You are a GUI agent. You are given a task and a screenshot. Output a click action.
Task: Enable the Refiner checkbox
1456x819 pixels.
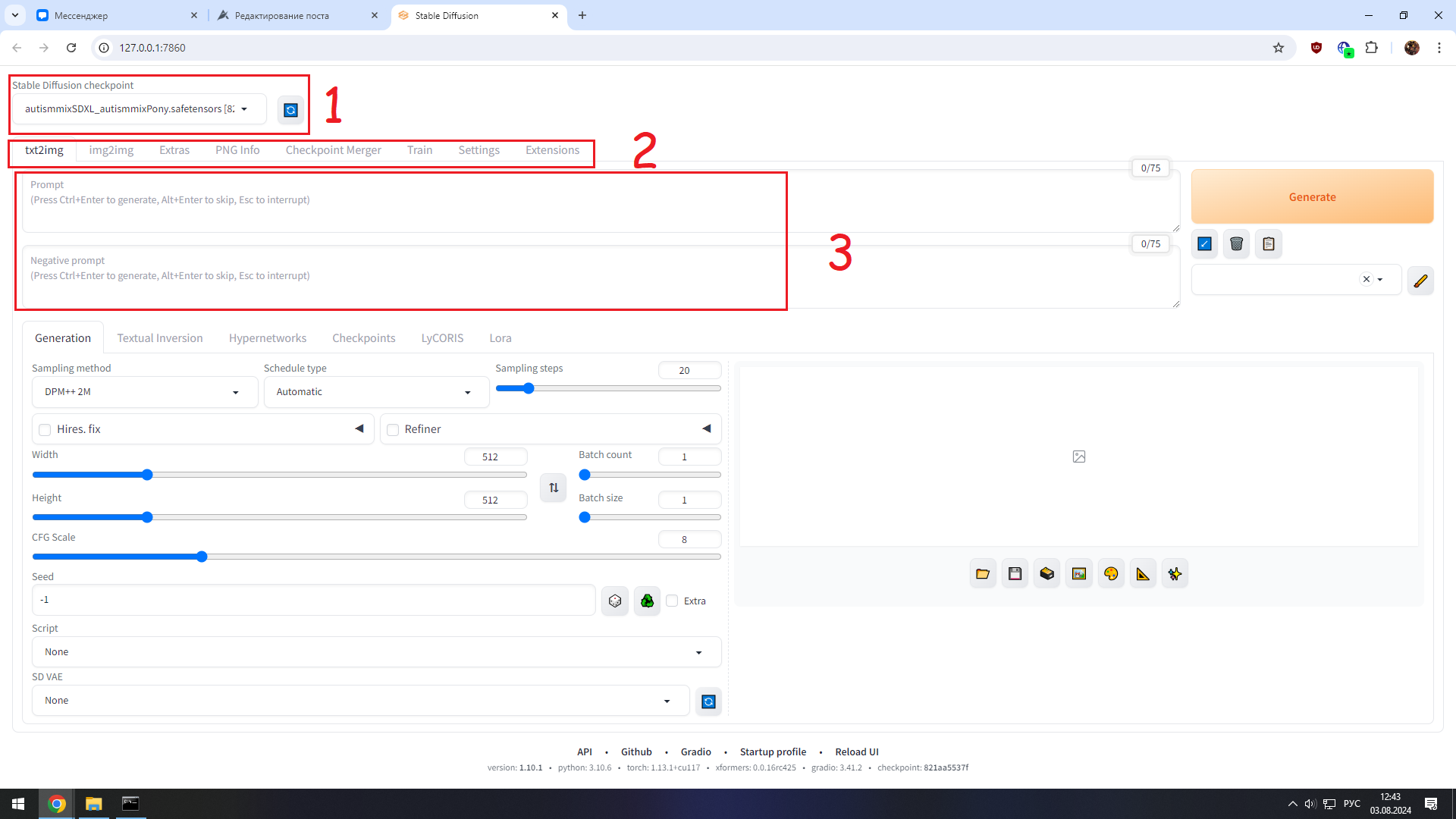click(x=393, y=430)
